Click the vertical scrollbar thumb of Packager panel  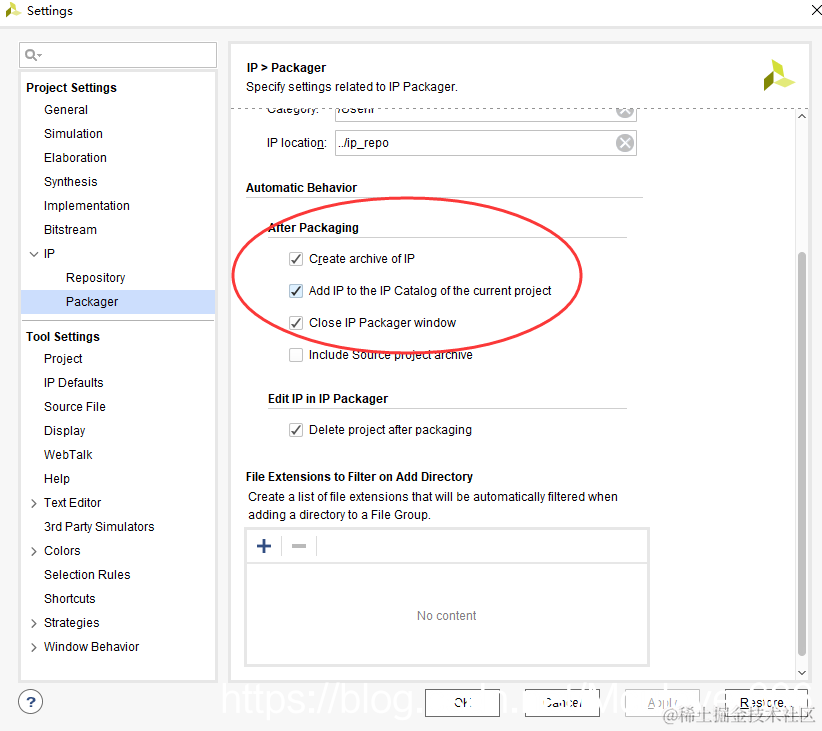click(x=802, y=454)
